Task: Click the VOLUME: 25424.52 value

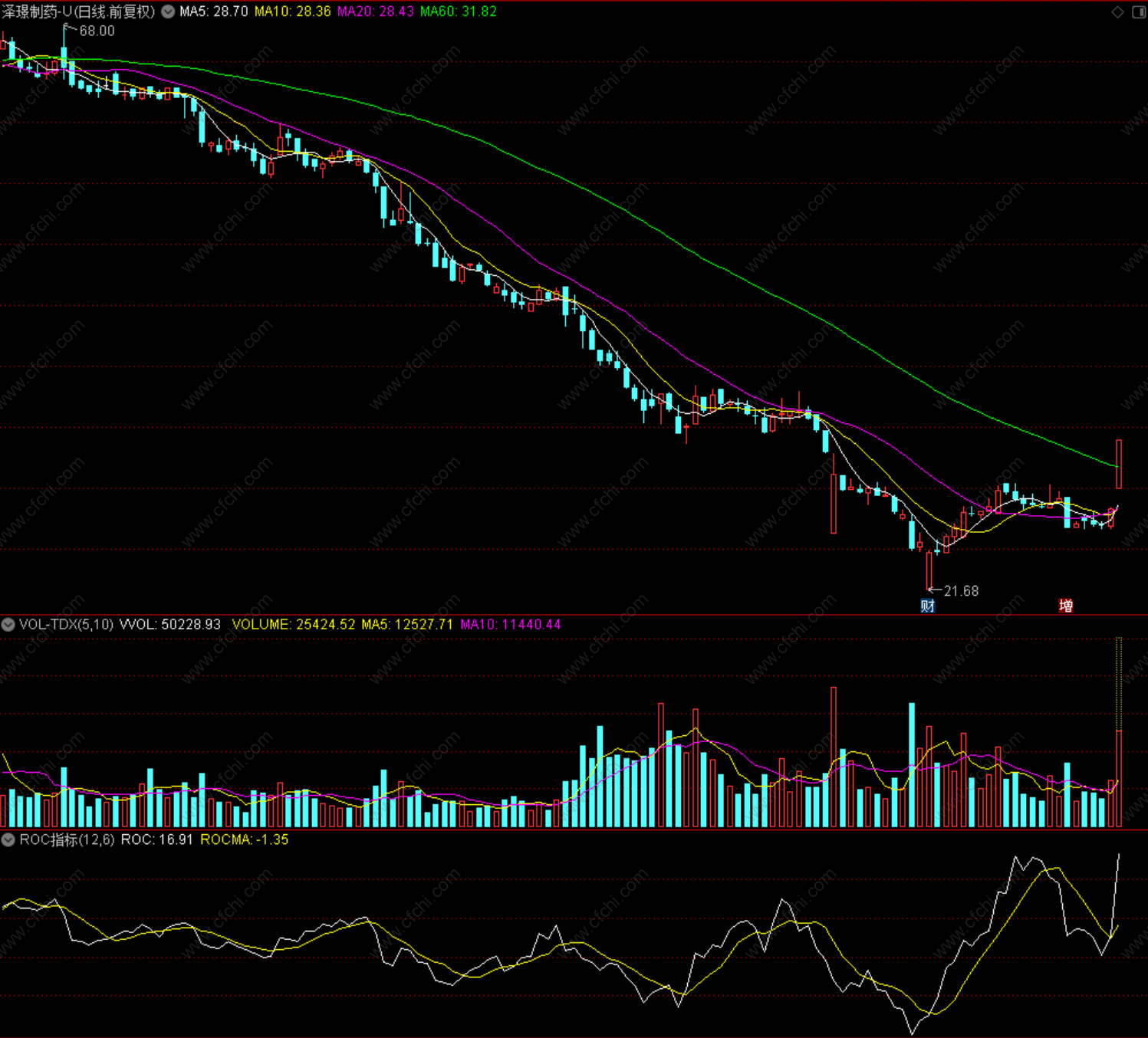Action: [294, 625]
